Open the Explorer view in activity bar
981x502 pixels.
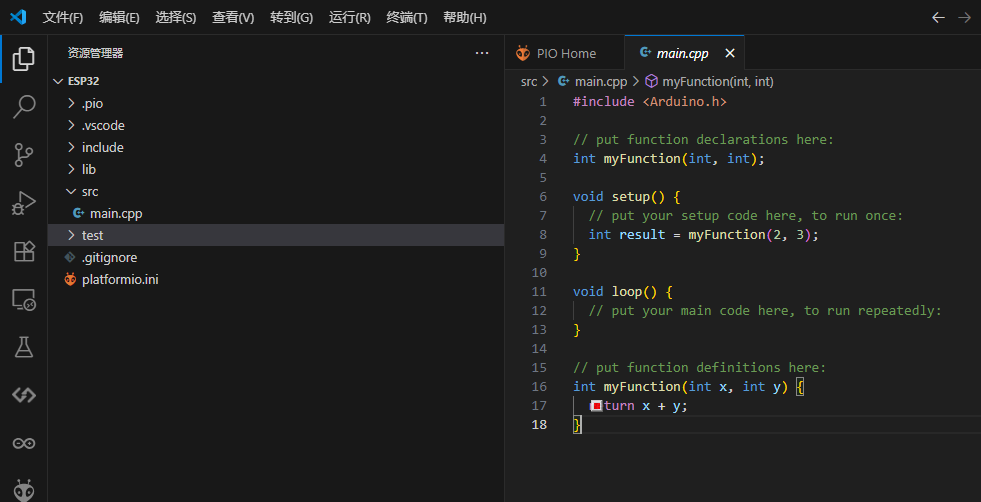pyautogui.click(x=24, y=59)
